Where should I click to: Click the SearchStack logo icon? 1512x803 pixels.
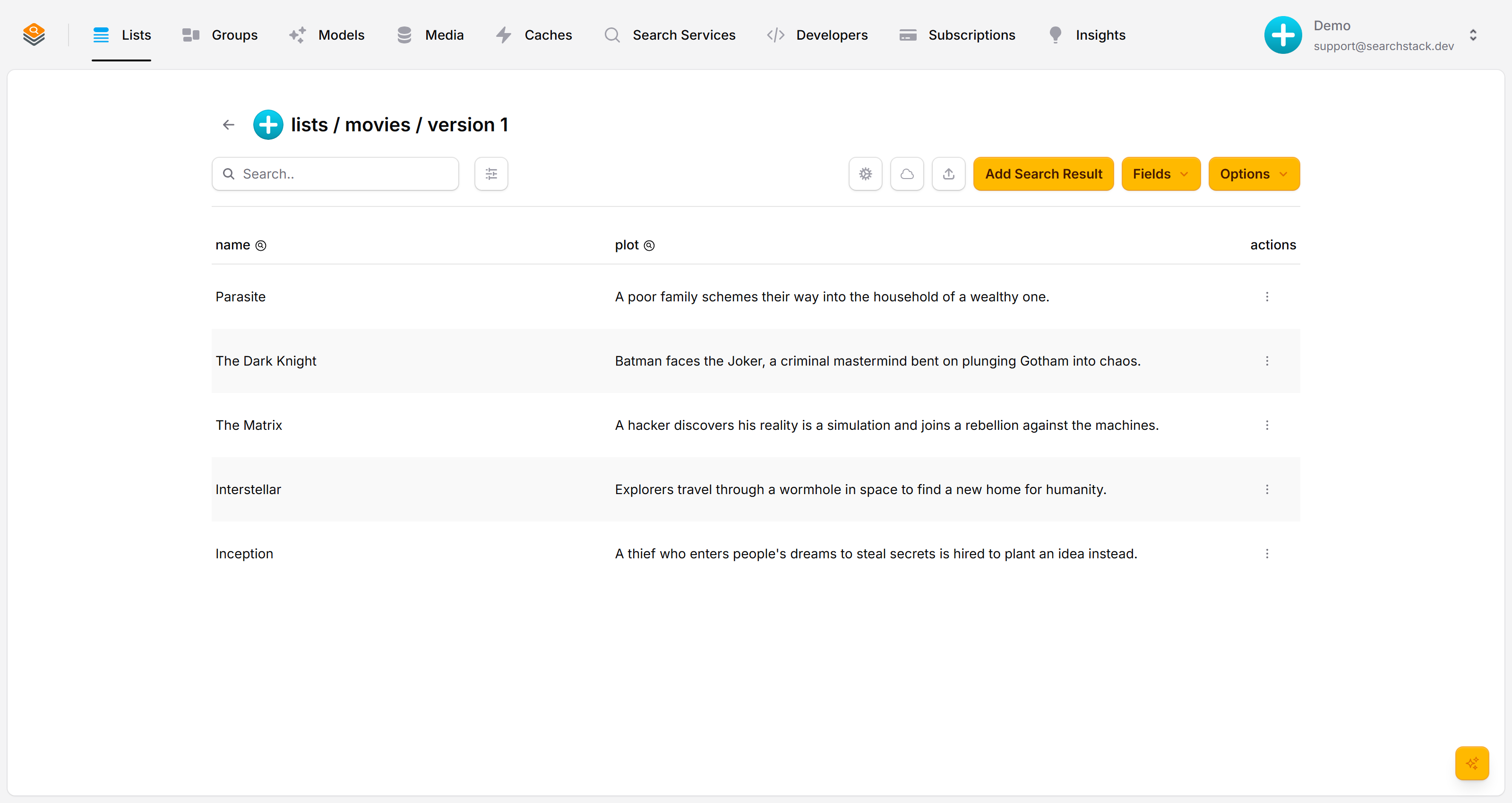(x=34, y=34)
